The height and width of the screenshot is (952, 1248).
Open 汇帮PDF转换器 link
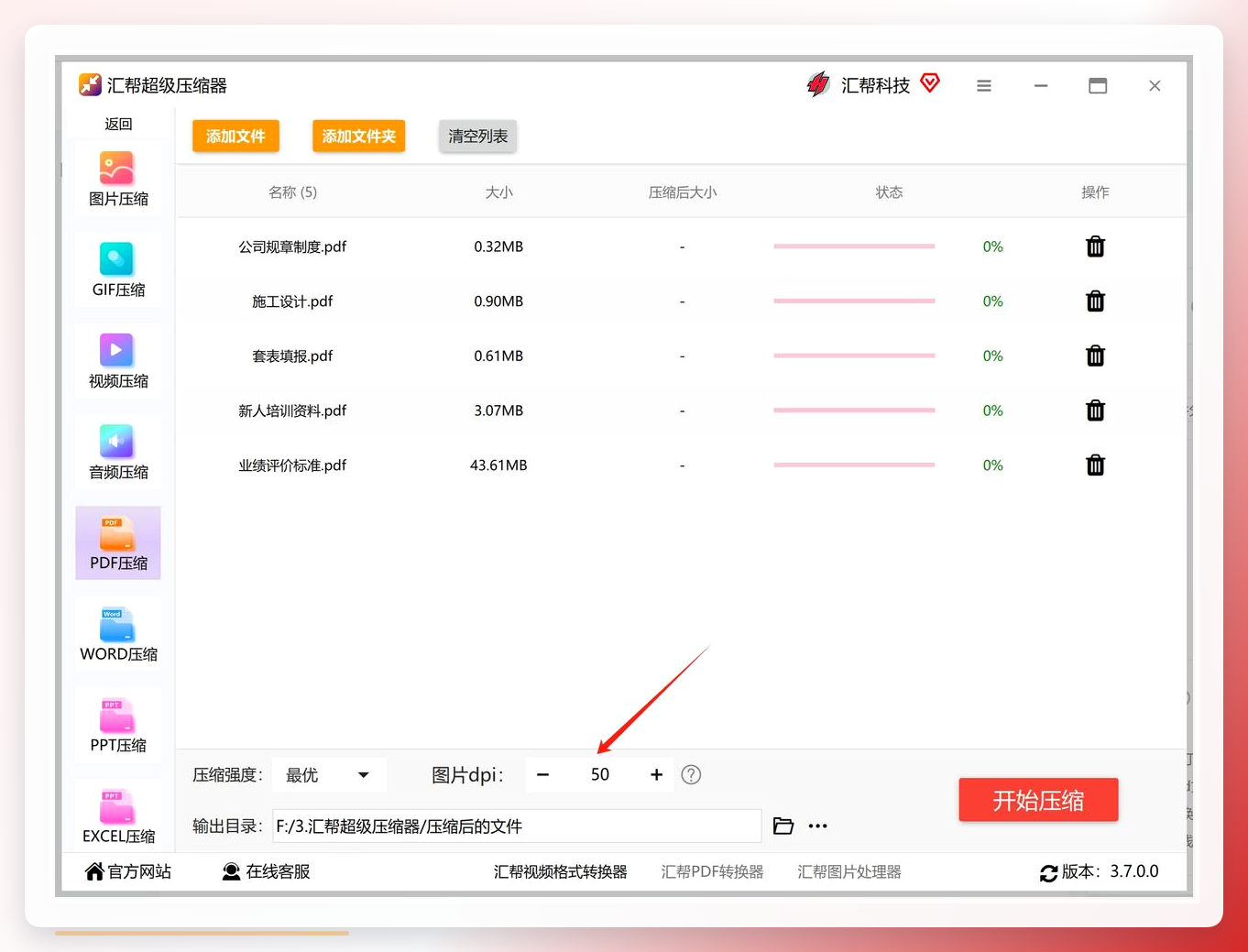point(712,871)
